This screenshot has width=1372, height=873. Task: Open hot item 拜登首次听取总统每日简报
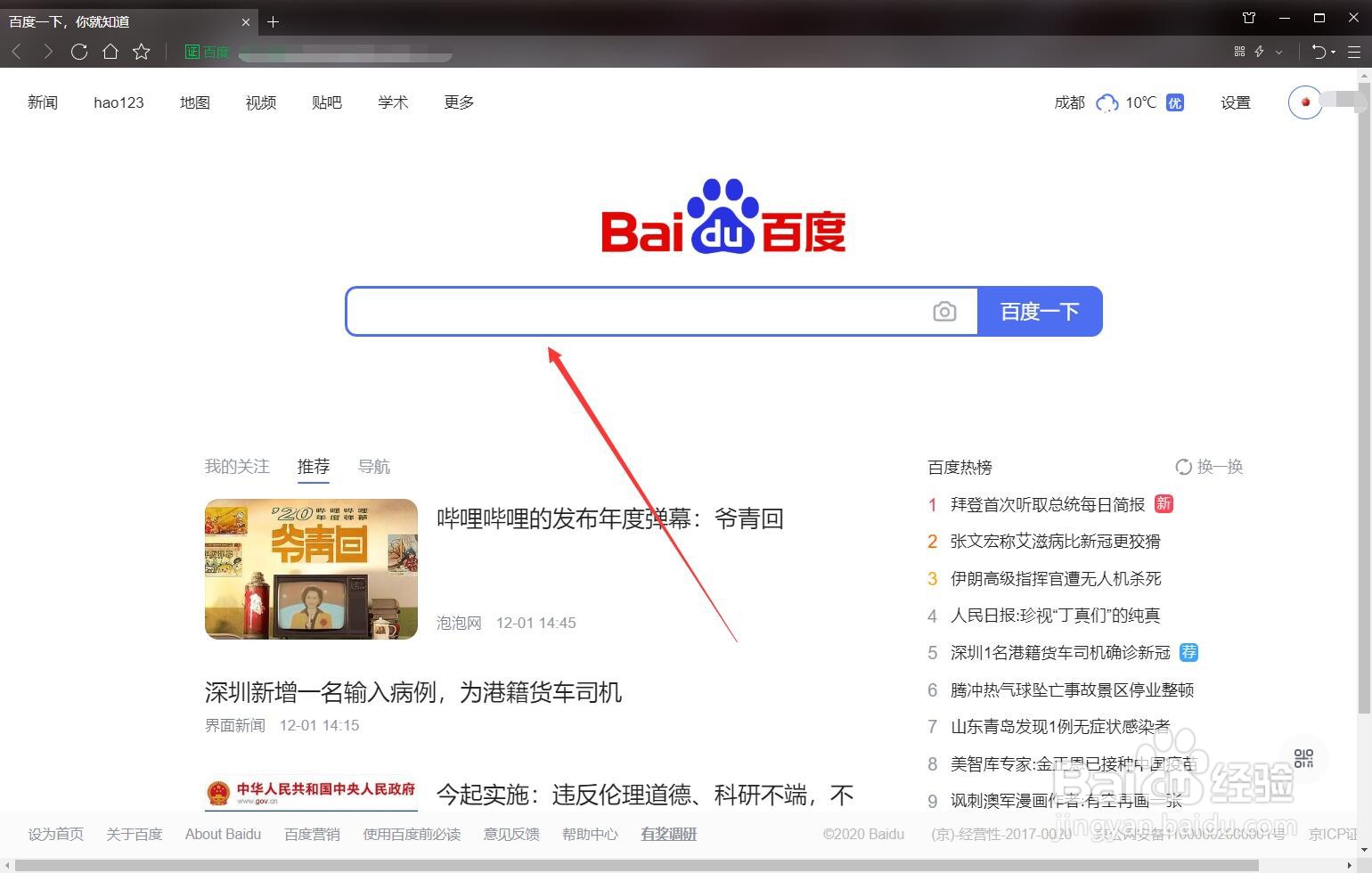1048,504
